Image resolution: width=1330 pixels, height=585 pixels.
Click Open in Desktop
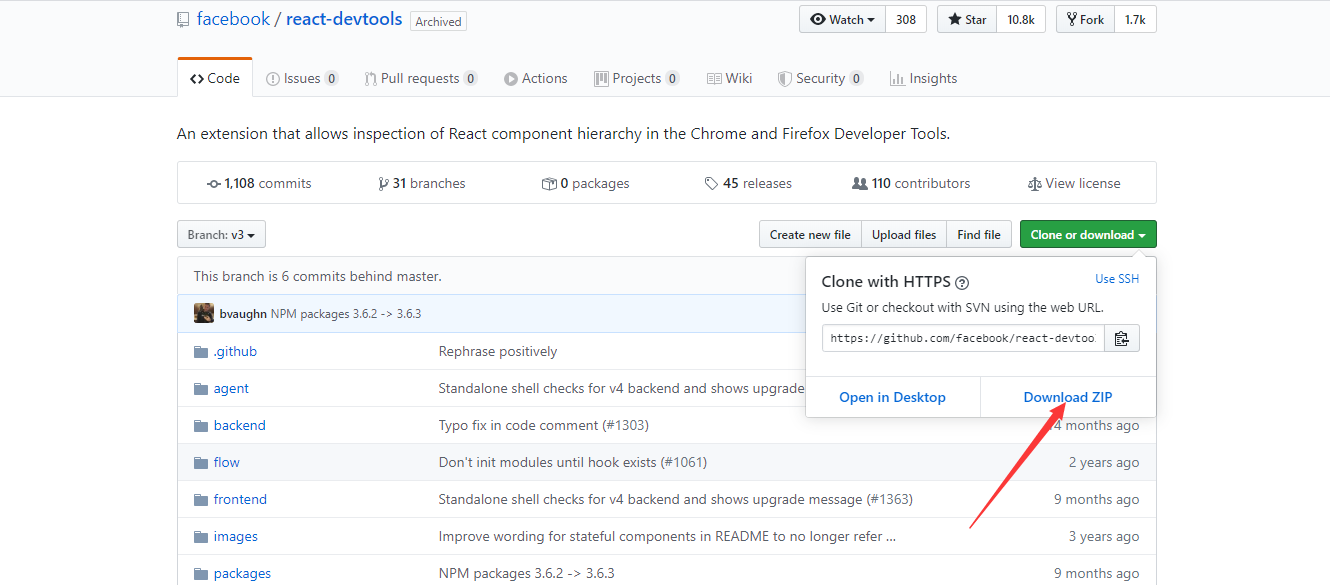pos(892,397)
